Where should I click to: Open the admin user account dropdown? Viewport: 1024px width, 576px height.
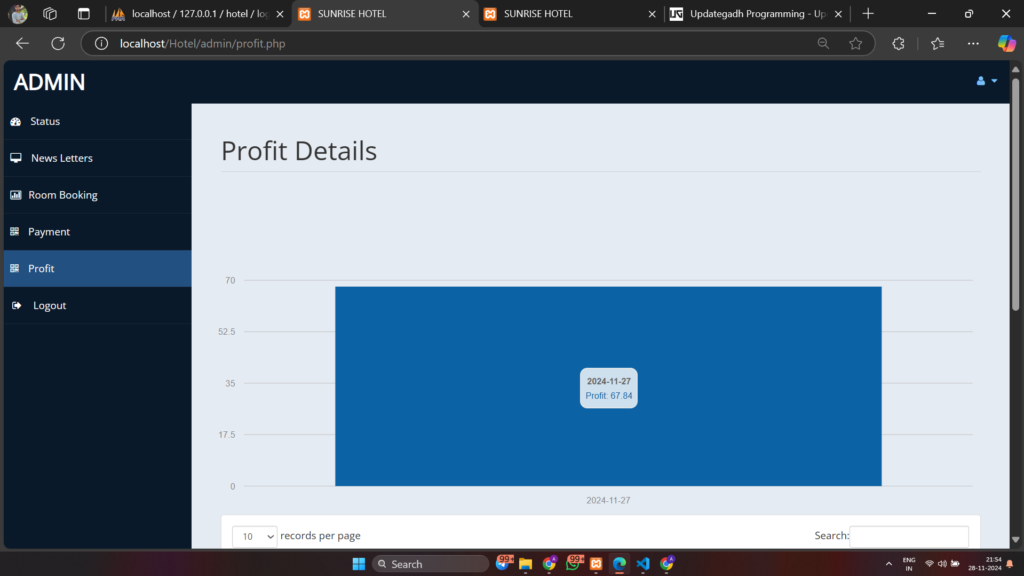coord(986,81)
